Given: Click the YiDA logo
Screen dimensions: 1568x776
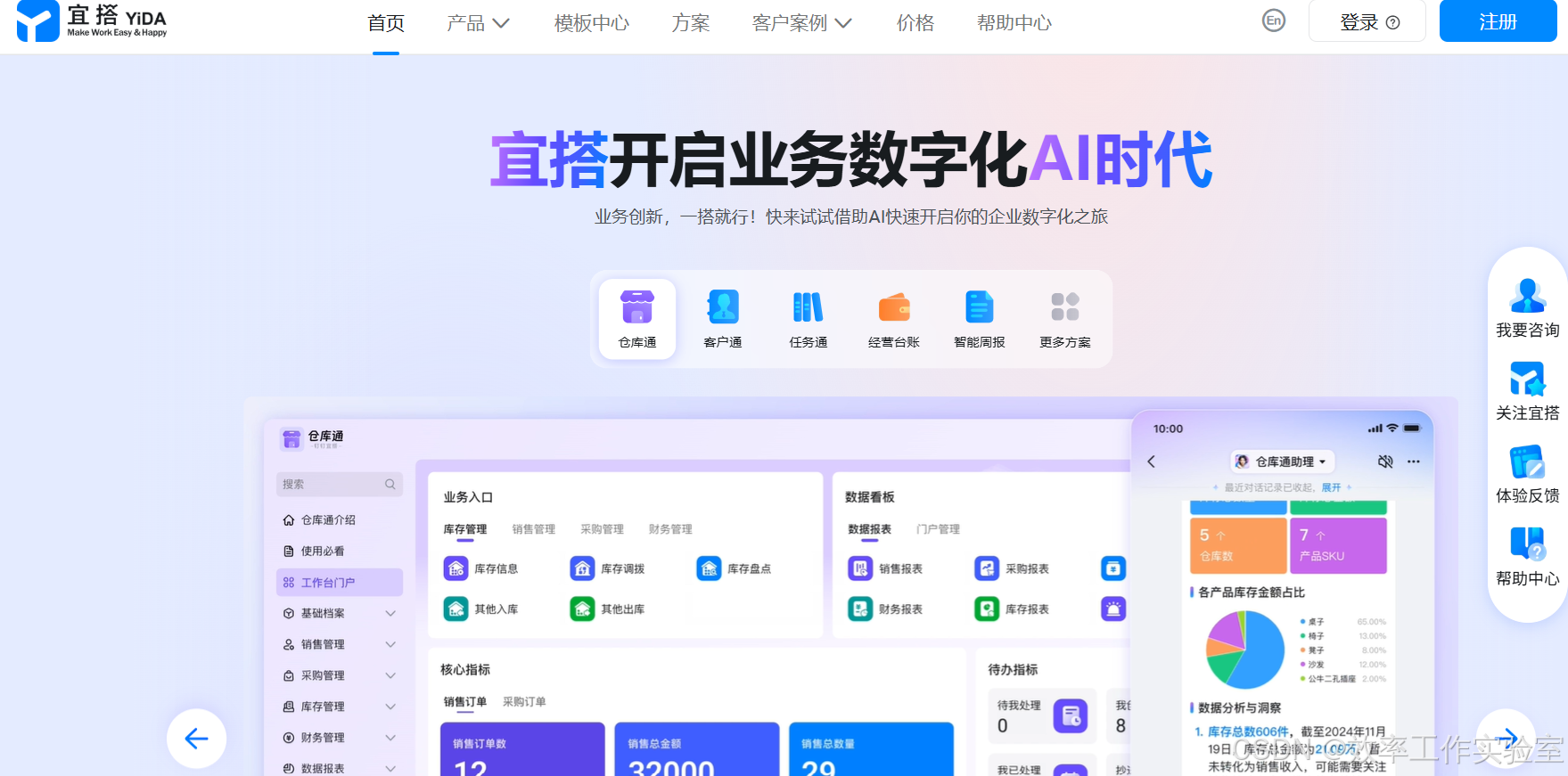Looking at the screenshot, I should pyautogui.click(x=92, y=21).
